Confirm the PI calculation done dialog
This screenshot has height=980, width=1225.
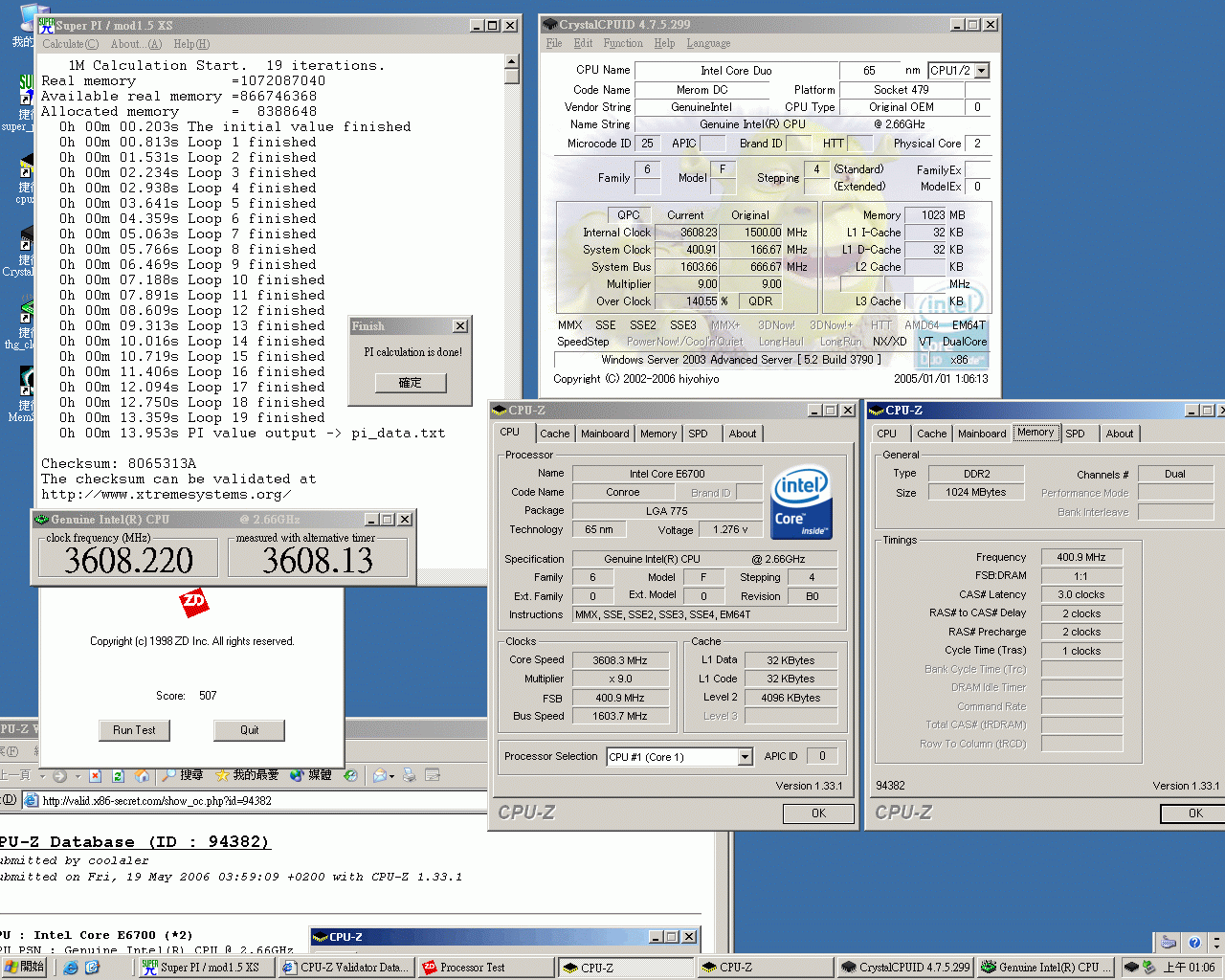(411, 383)
